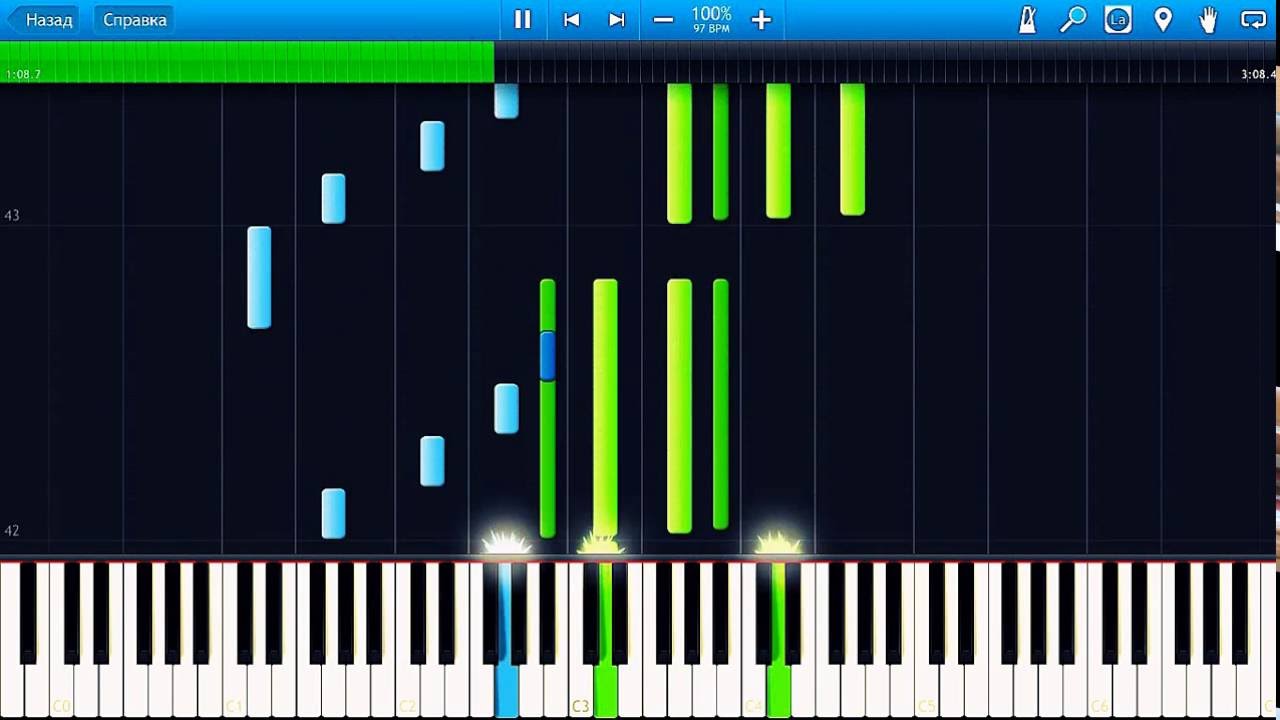Click measure number 42 label
This screenshot has height=720, width=1280.
[x=12, y=530]
